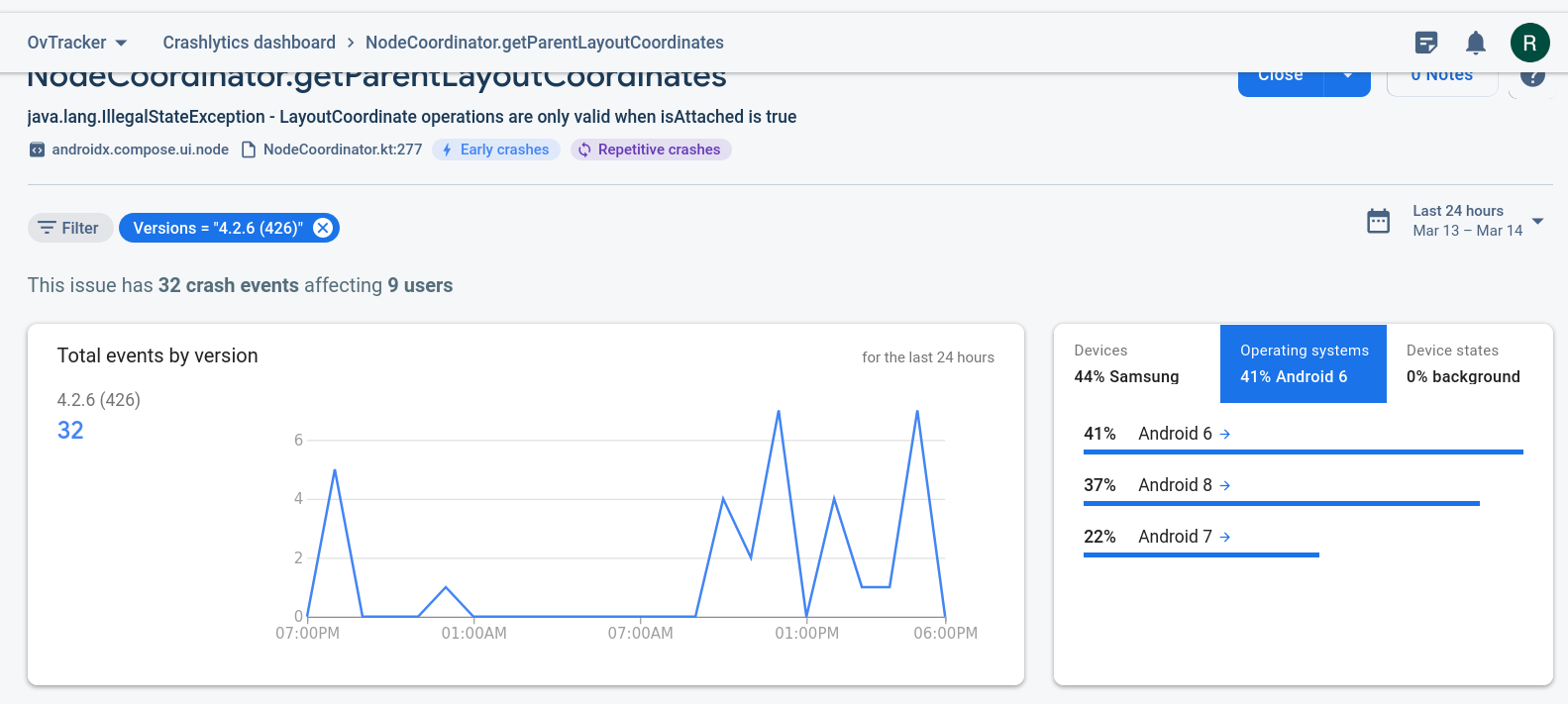1568x704 pixels.
Task: Remove the Versions 4.2.6 filter chip
Action: point(323,228)
